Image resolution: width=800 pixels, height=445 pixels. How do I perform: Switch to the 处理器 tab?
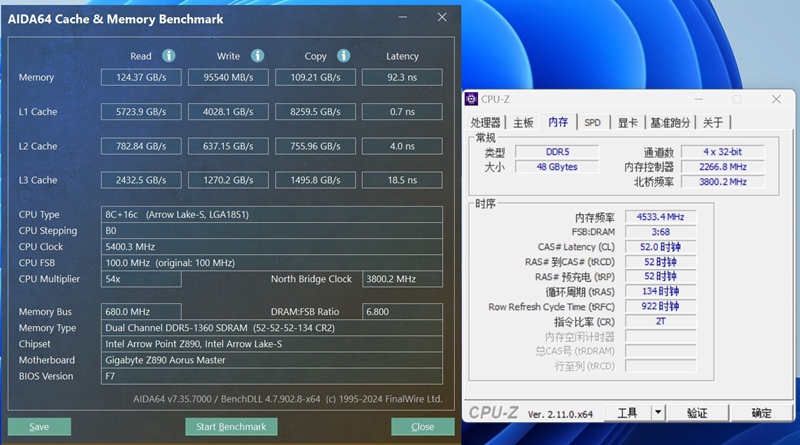coord(486,122)
